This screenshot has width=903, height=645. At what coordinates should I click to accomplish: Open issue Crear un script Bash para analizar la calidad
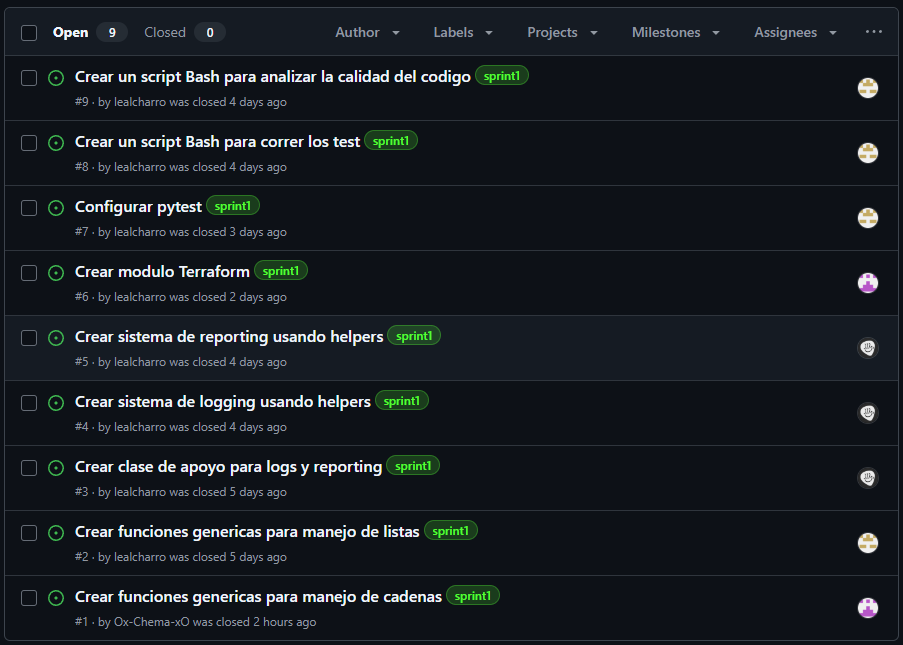[x=273, y=77]
